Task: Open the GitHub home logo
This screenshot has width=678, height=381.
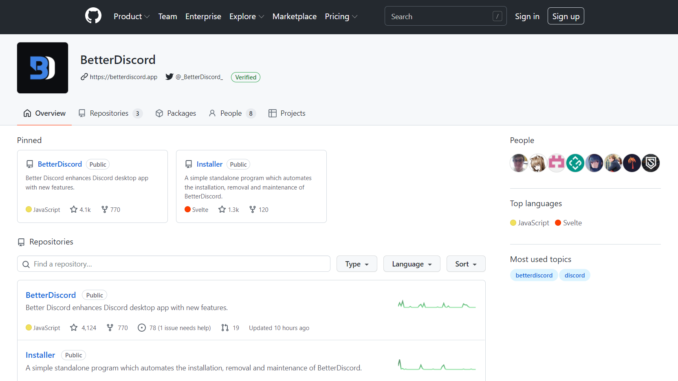Action: coord(93,16)
